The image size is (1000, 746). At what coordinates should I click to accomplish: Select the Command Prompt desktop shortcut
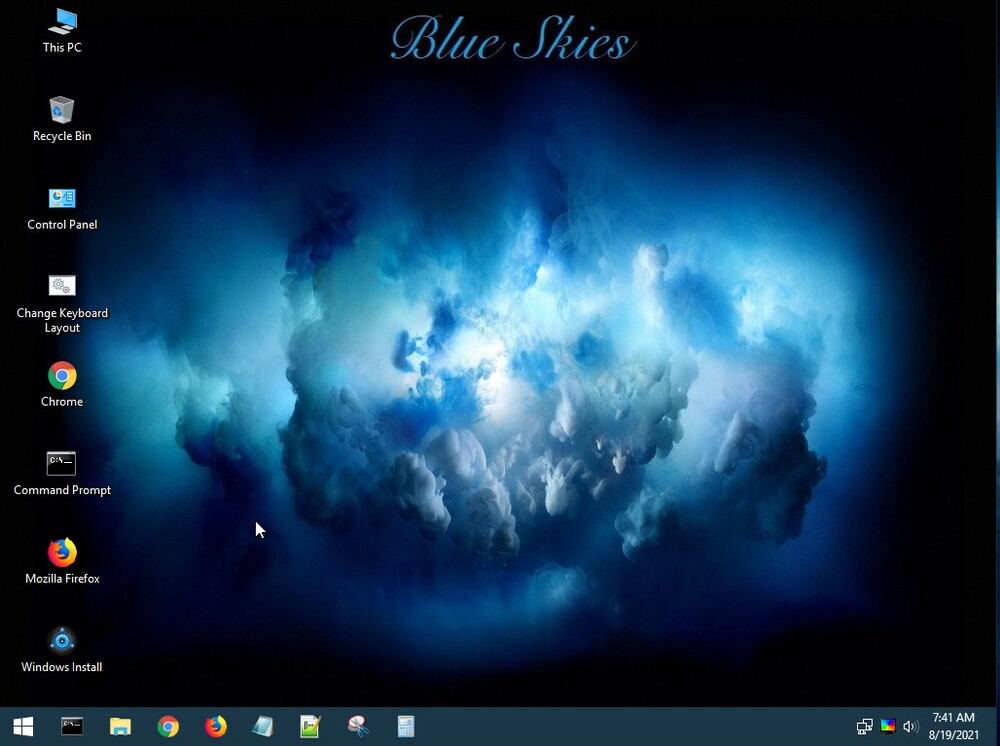click(x=62, y=474)
